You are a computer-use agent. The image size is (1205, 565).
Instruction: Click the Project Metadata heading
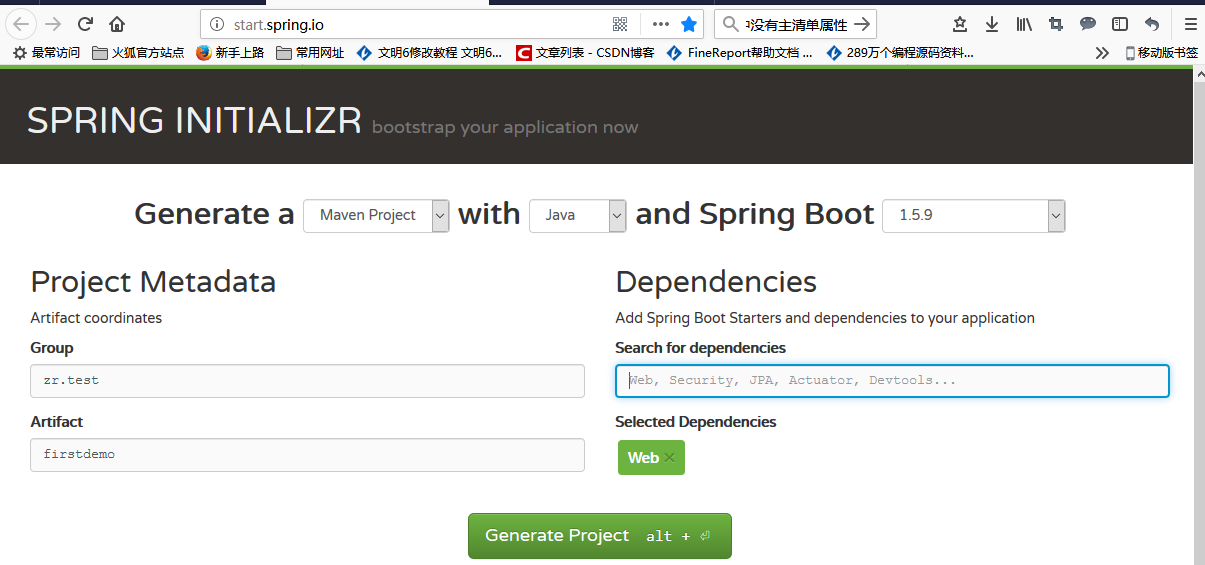coord(153,282)
